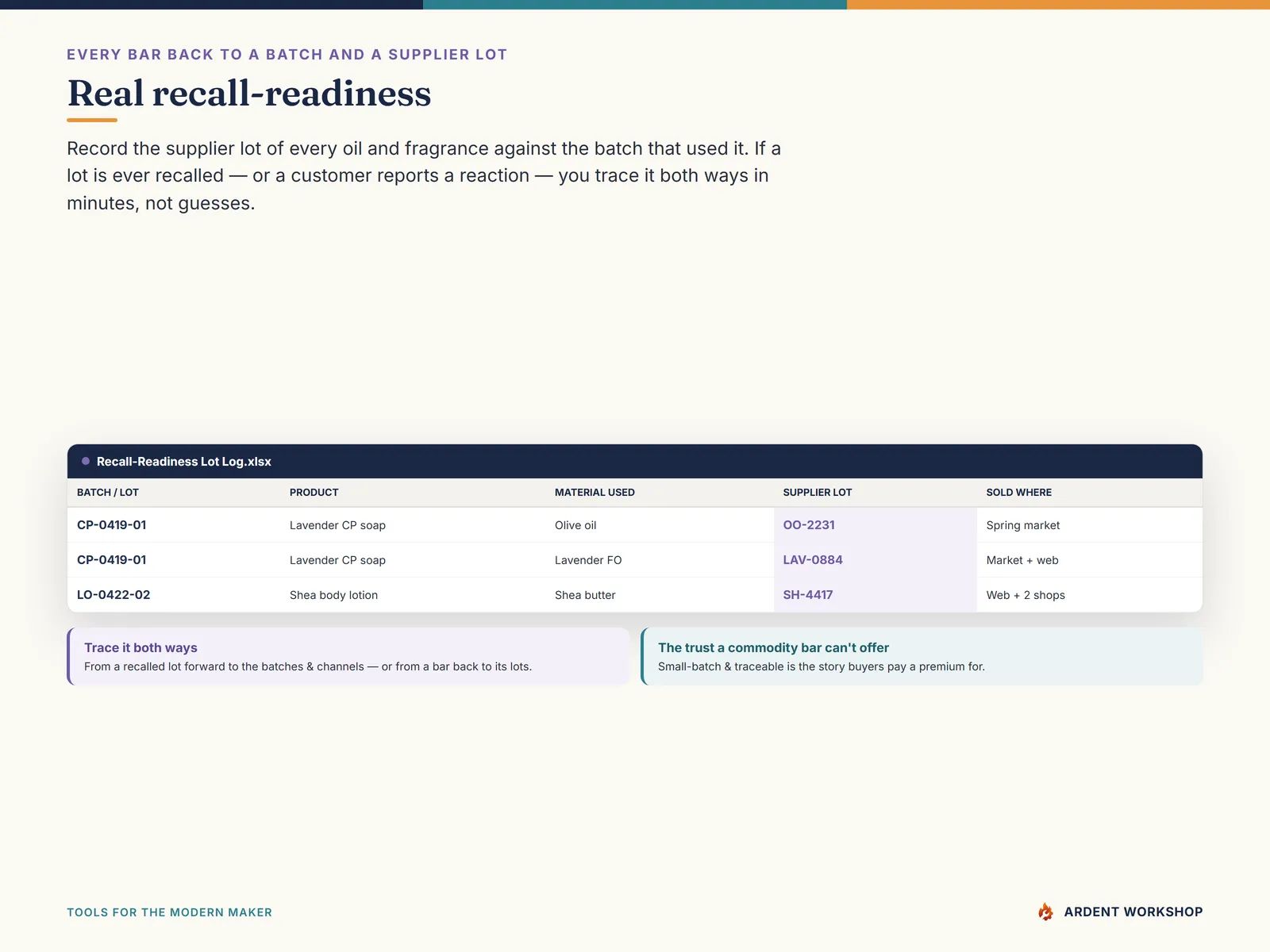Select supplier lot LAV-0884
Image resolution: width=1270 pixels, height=952 pixels.
tap(813, 560)
